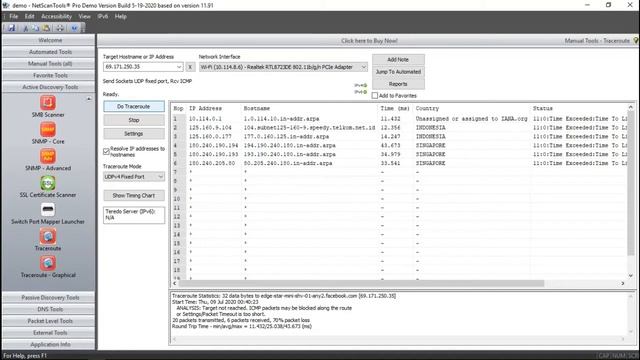Open the Favorite Tools sidebar section

coord(49,76)
